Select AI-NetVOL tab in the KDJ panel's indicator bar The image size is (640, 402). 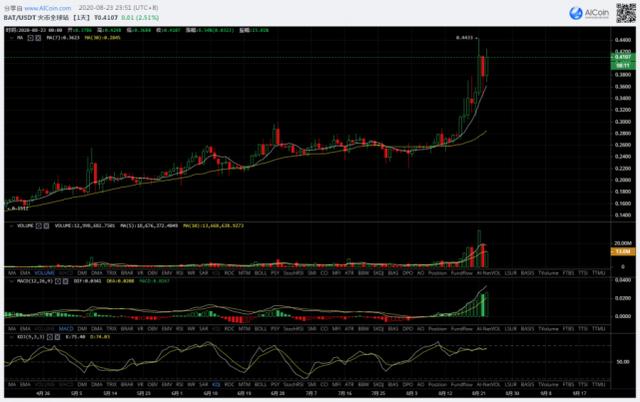pos(489,385)
